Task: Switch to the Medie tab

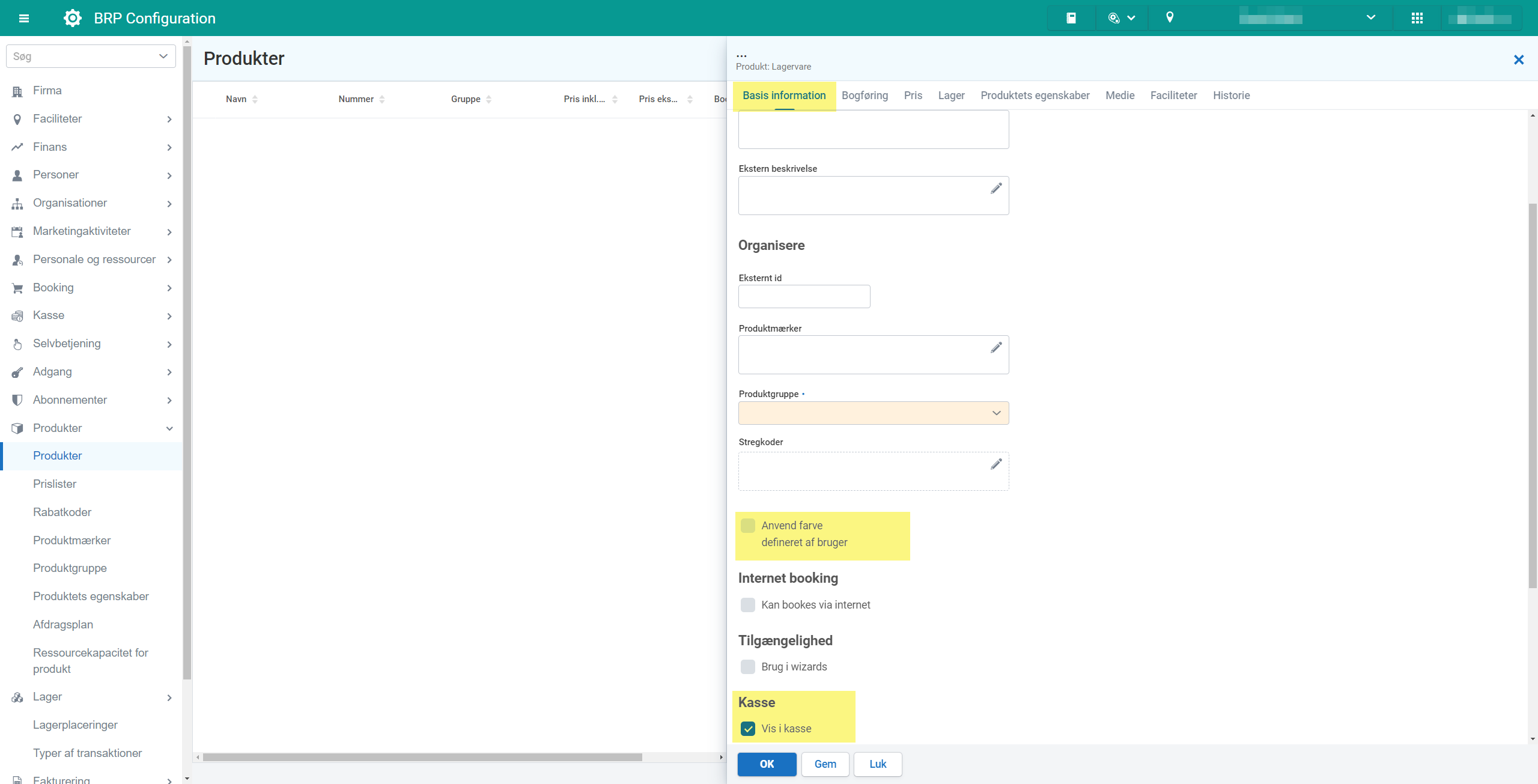Action: point(1120,96)
